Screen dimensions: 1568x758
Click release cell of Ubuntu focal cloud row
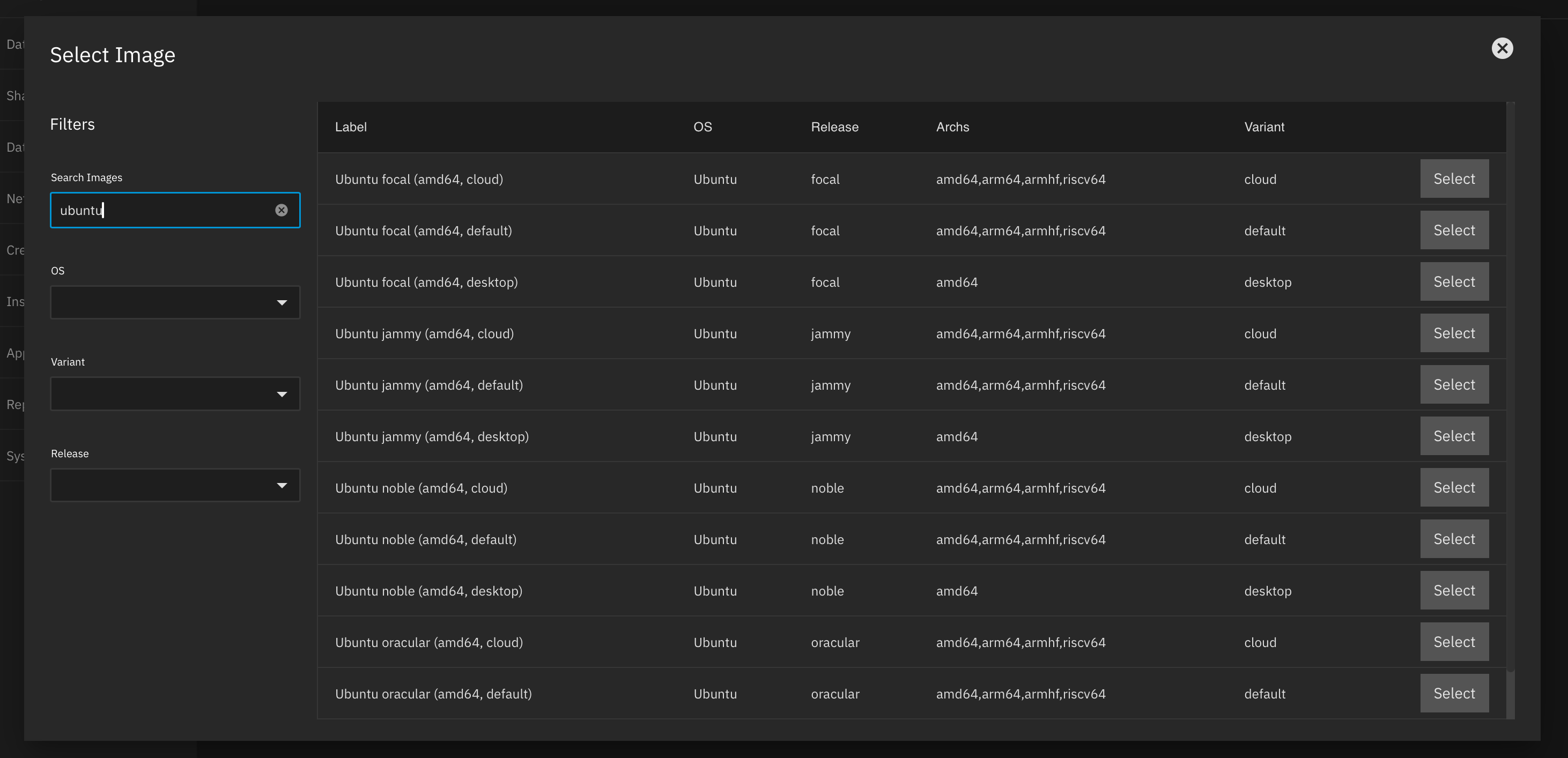(x=825, y=180)
